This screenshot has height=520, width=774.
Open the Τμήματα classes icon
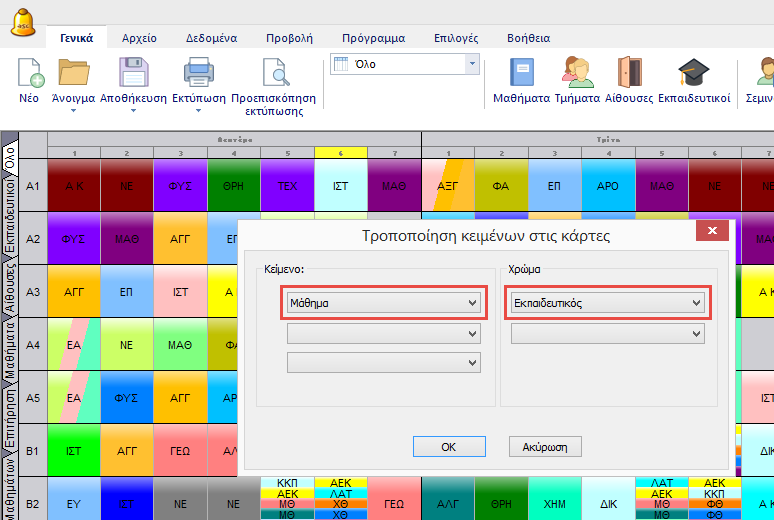576,74
